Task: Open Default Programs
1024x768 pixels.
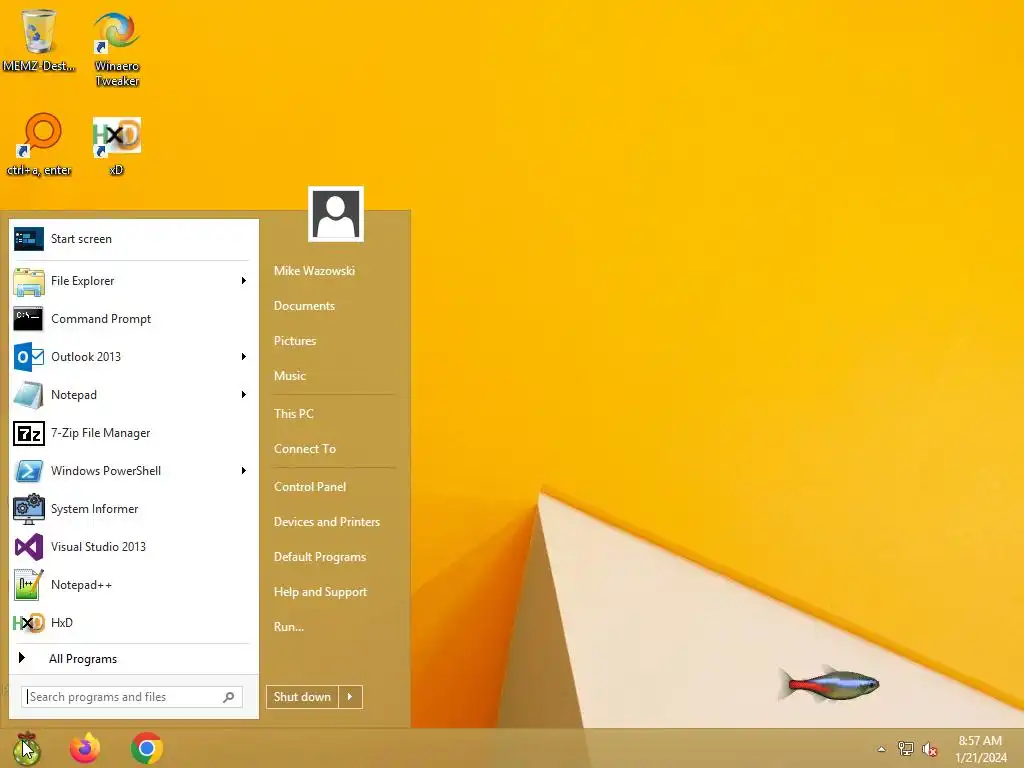Action: [x=320, y=557]
